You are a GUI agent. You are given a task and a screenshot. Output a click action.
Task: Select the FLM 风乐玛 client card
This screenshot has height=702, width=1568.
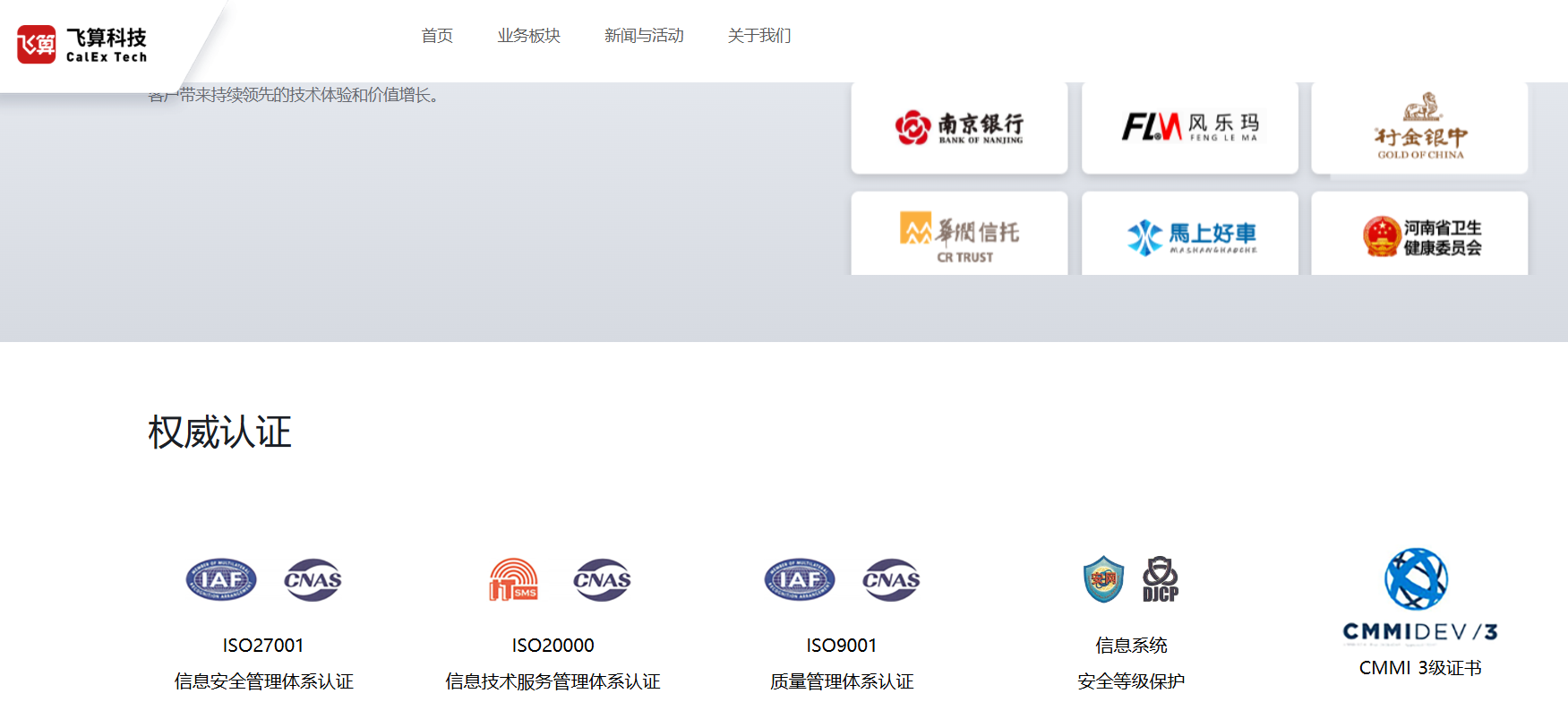pyautogui.click(x=1190, y=128)
